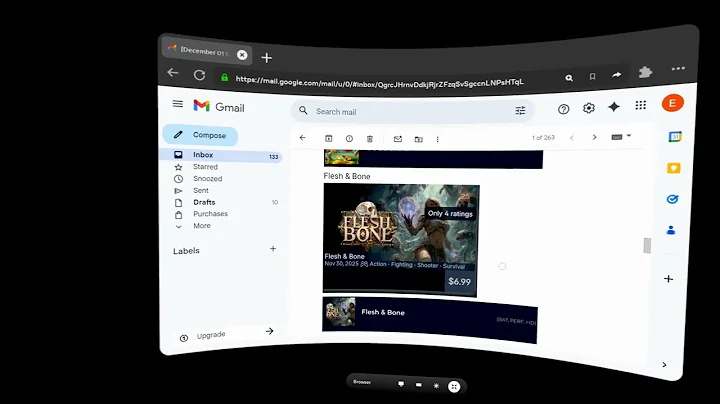Toggle the Gmail main menu hamburger
This screenshot has width=720, height=404.
(x=178, y=104)
